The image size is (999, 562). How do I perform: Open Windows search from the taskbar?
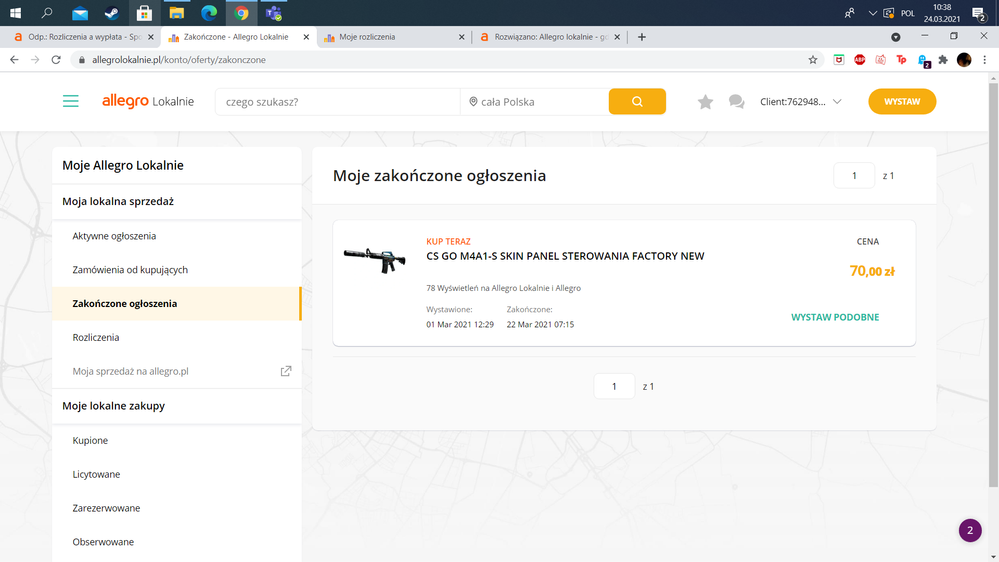pyautogui.click(x=47, y=13)
